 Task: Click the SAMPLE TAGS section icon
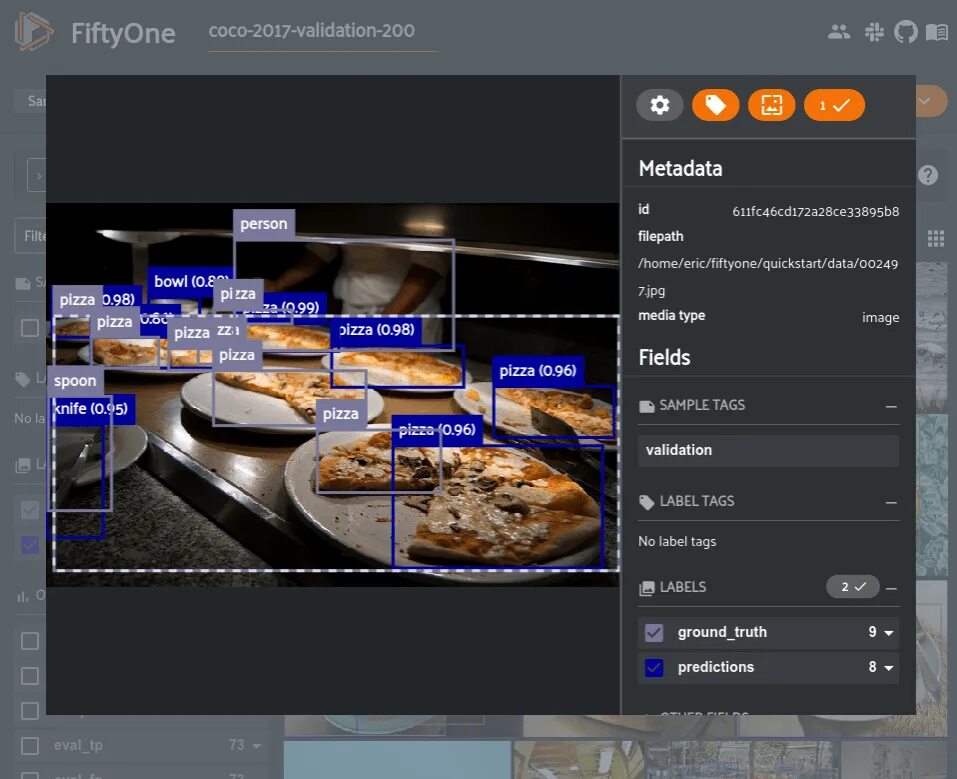coord(646,406)
